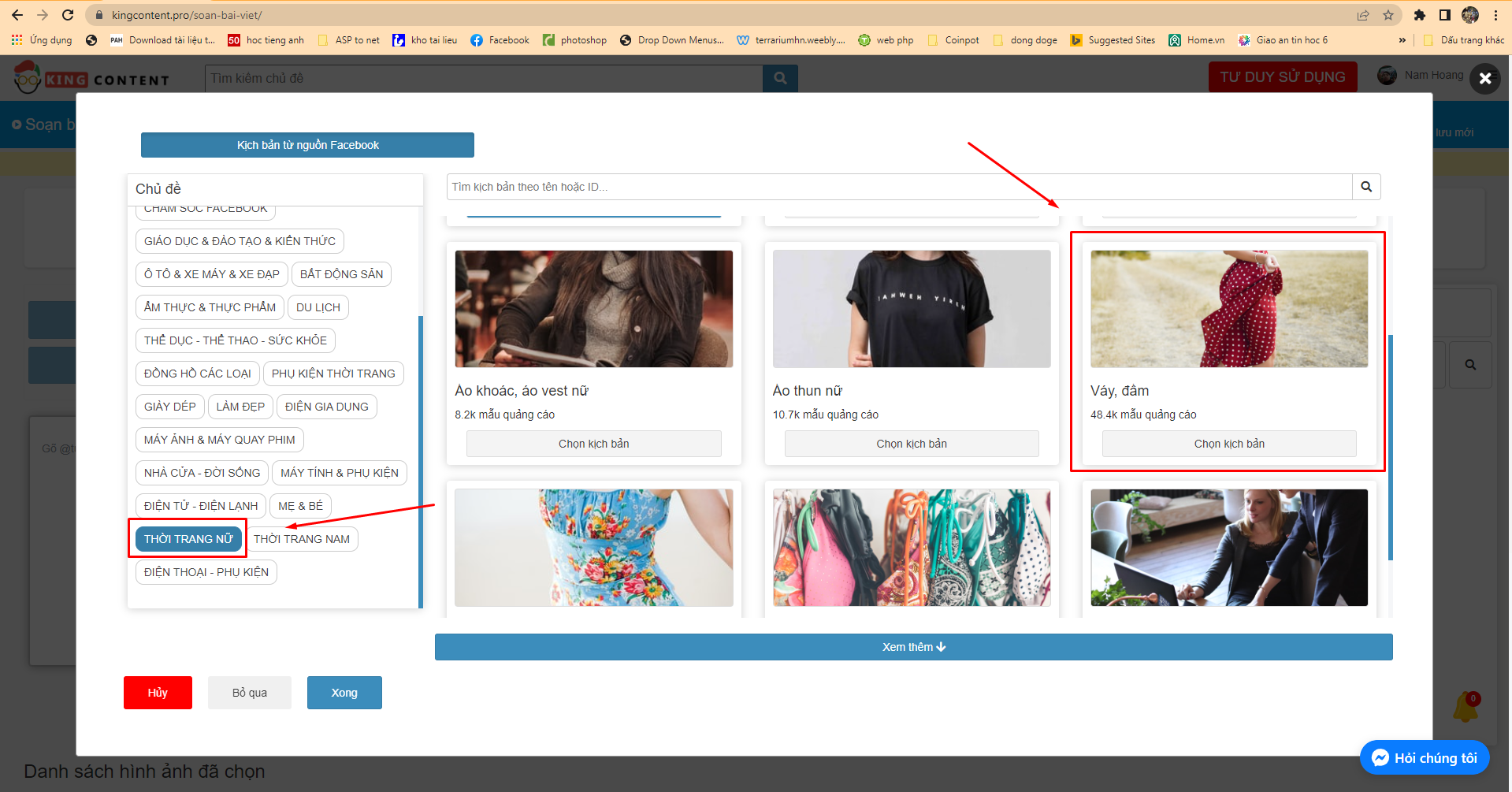Select the THỜI TRANG NỮ topic

pos(188,539)
